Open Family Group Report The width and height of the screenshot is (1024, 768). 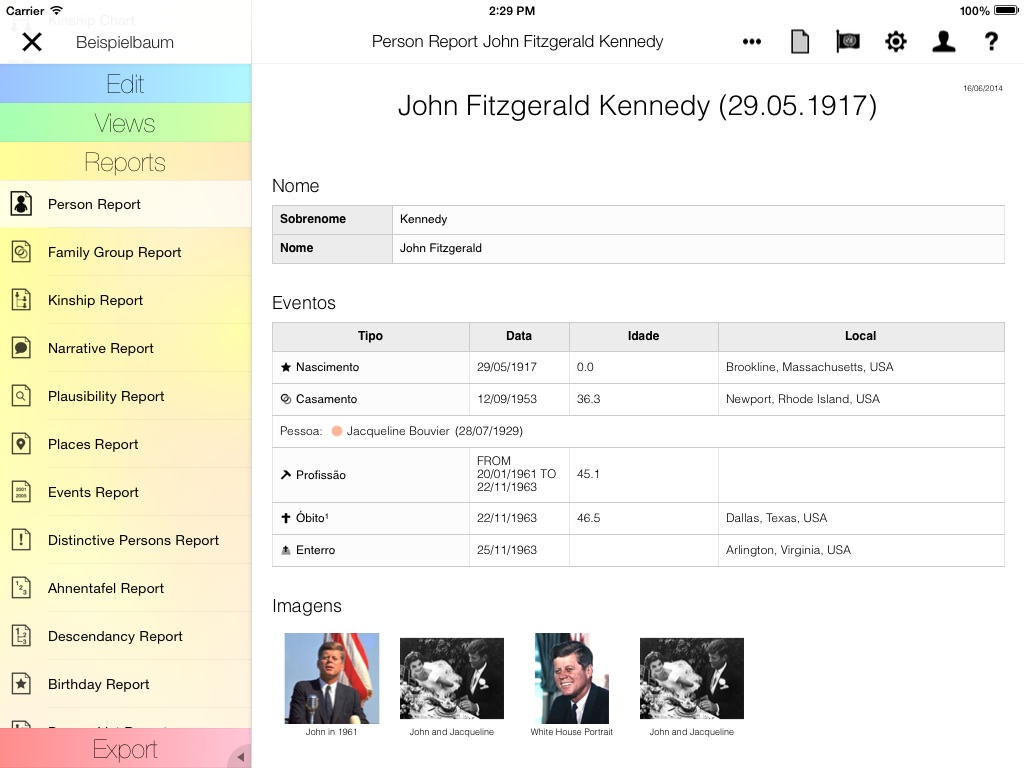tap(125, 252)
